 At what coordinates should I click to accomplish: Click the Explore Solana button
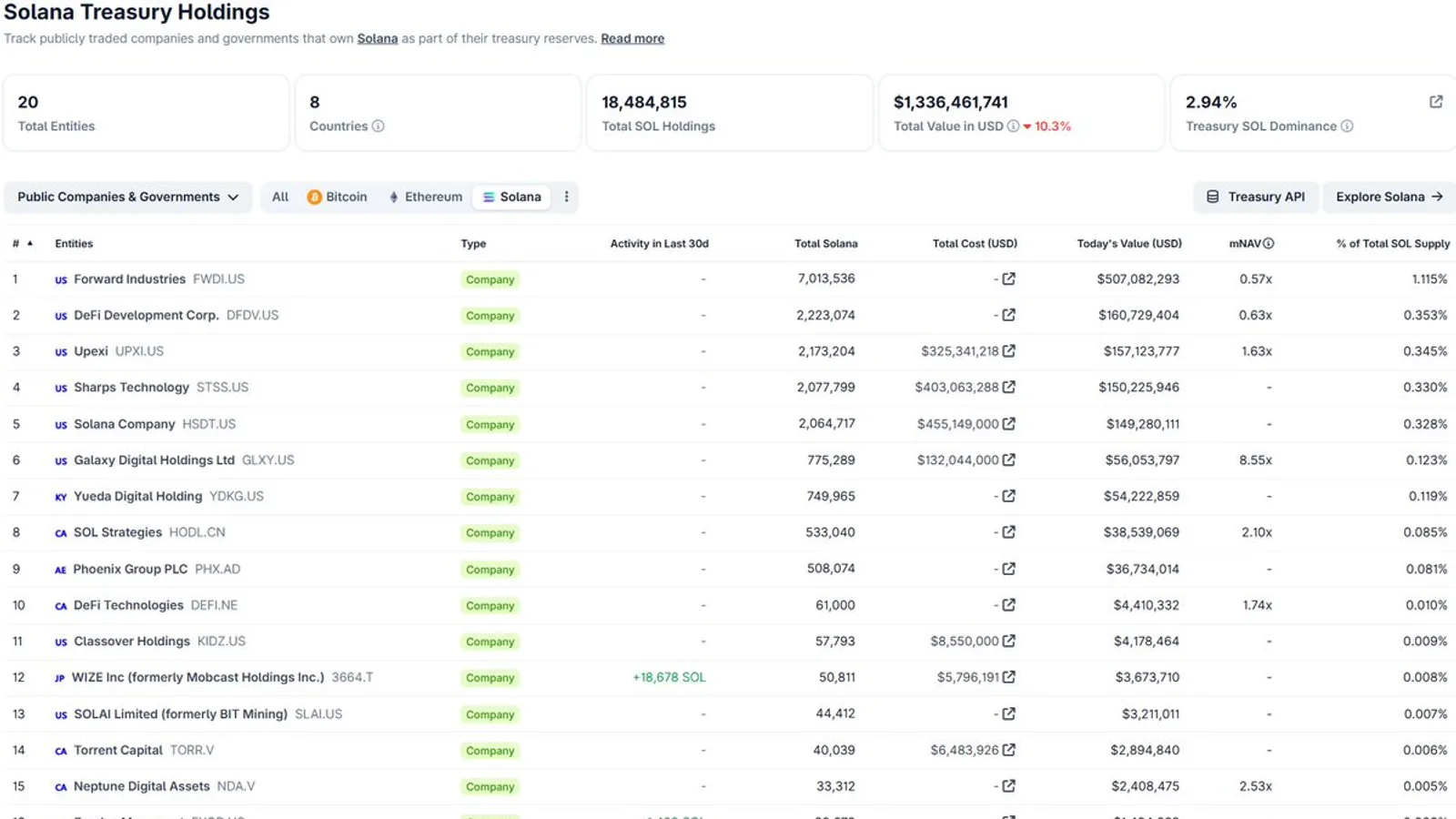pyautogui.click(x=1389, y=197)
